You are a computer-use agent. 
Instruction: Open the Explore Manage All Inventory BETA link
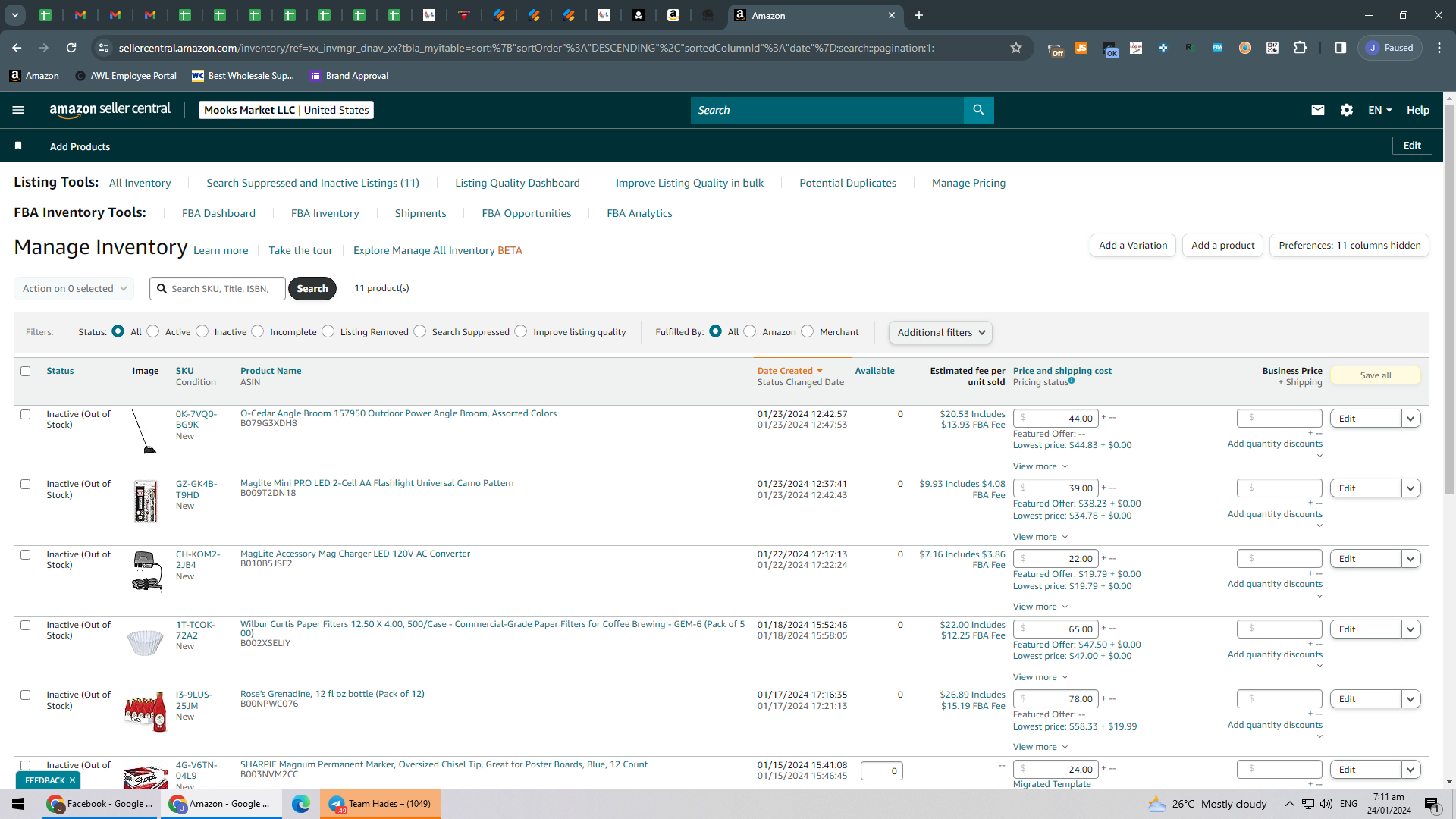coord(438,250)
